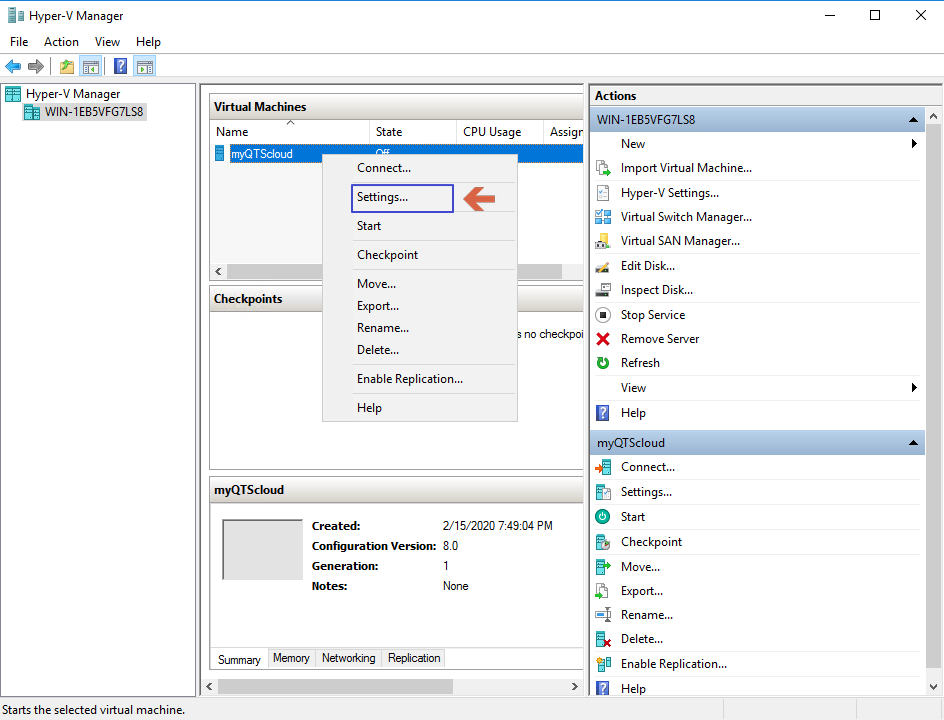Click the Actions pane scroll up arrow
The width and height of the screenshot is (944, 720).
tap(933, 116)
